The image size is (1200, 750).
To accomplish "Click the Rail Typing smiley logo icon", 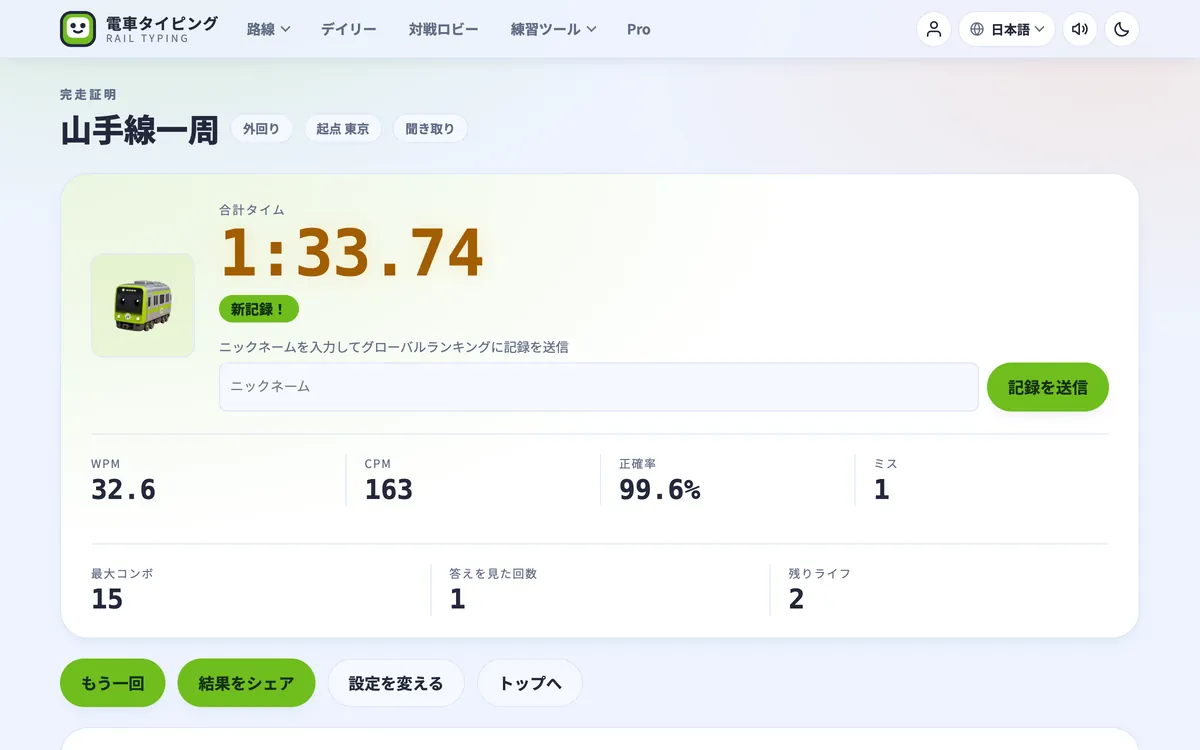I will (78, 29).
